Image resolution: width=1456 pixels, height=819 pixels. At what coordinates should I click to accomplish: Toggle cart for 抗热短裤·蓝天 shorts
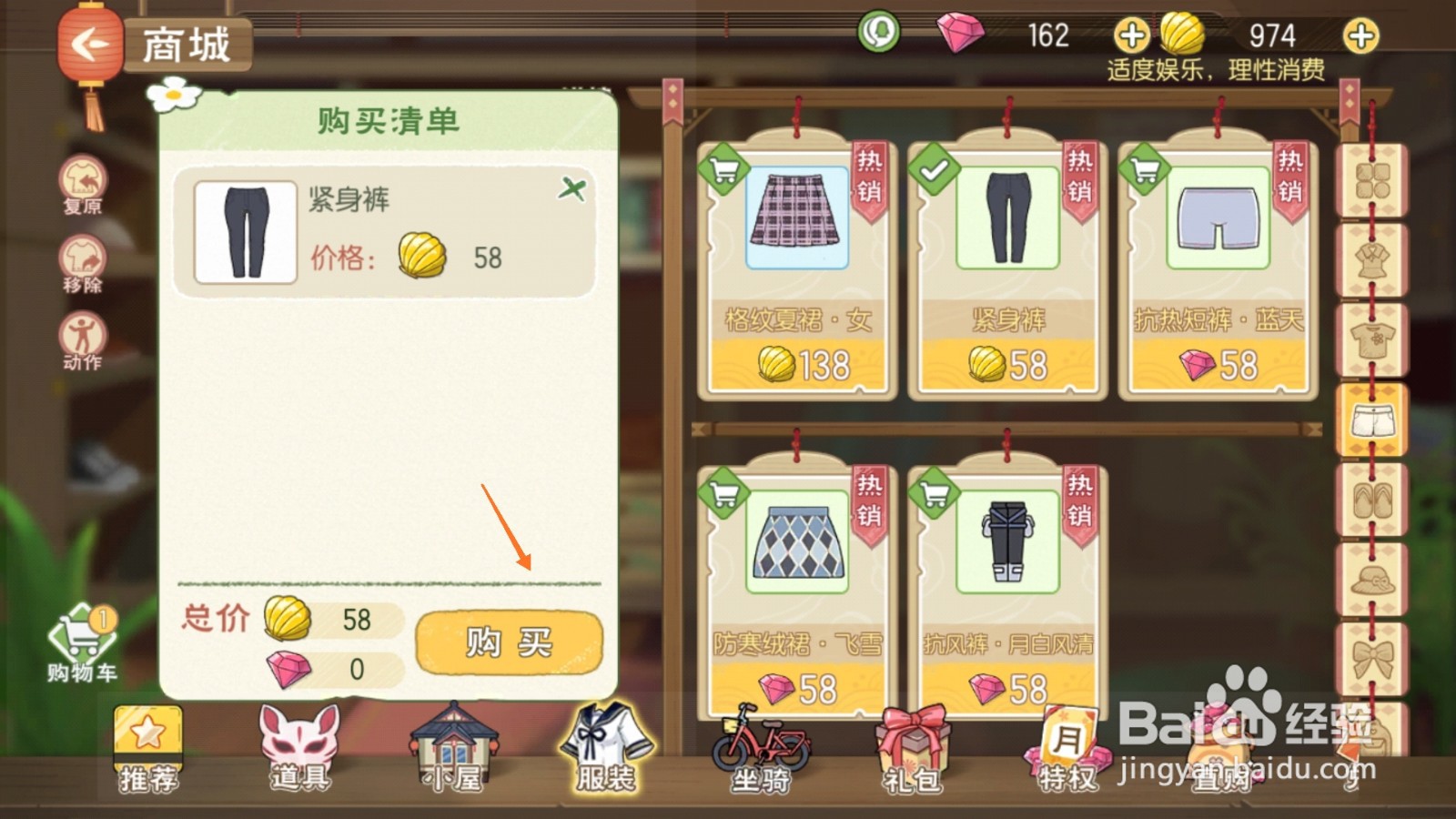point(1144,168)
